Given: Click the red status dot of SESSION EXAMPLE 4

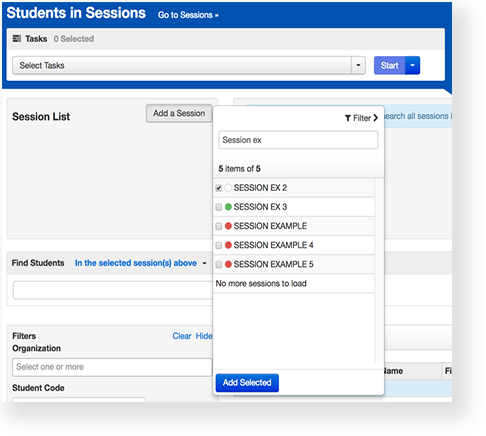Looking at the screenshot, I should (x=228, y=245).
